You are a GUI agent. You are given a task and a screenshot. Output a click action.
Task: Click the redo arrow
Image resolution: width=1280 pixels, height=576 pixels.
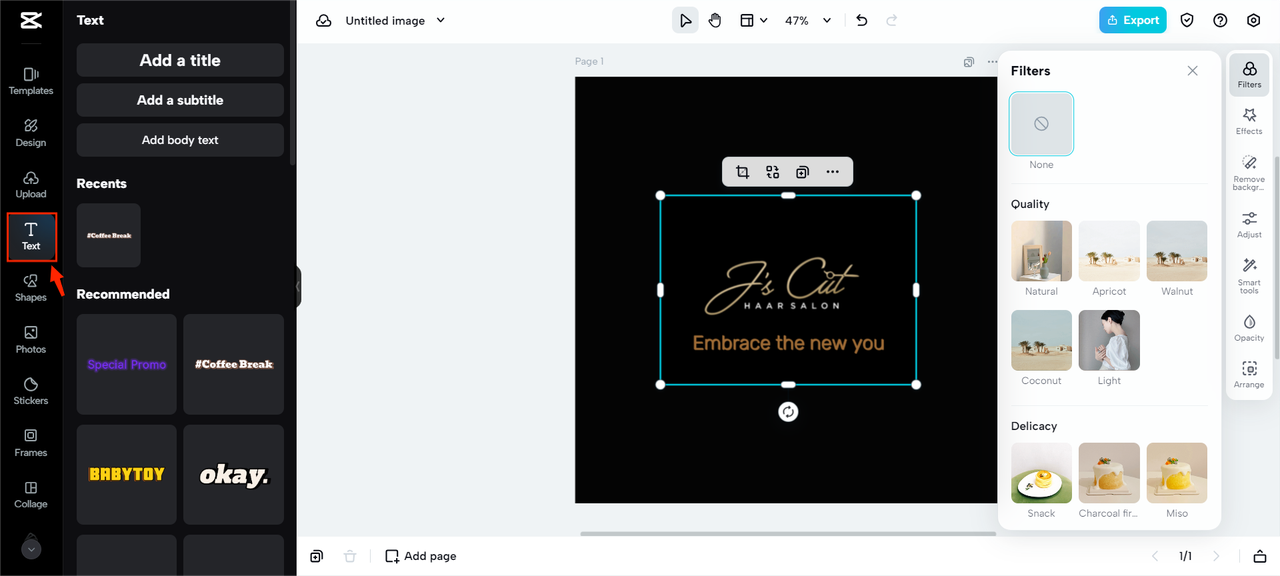(892, 20)
